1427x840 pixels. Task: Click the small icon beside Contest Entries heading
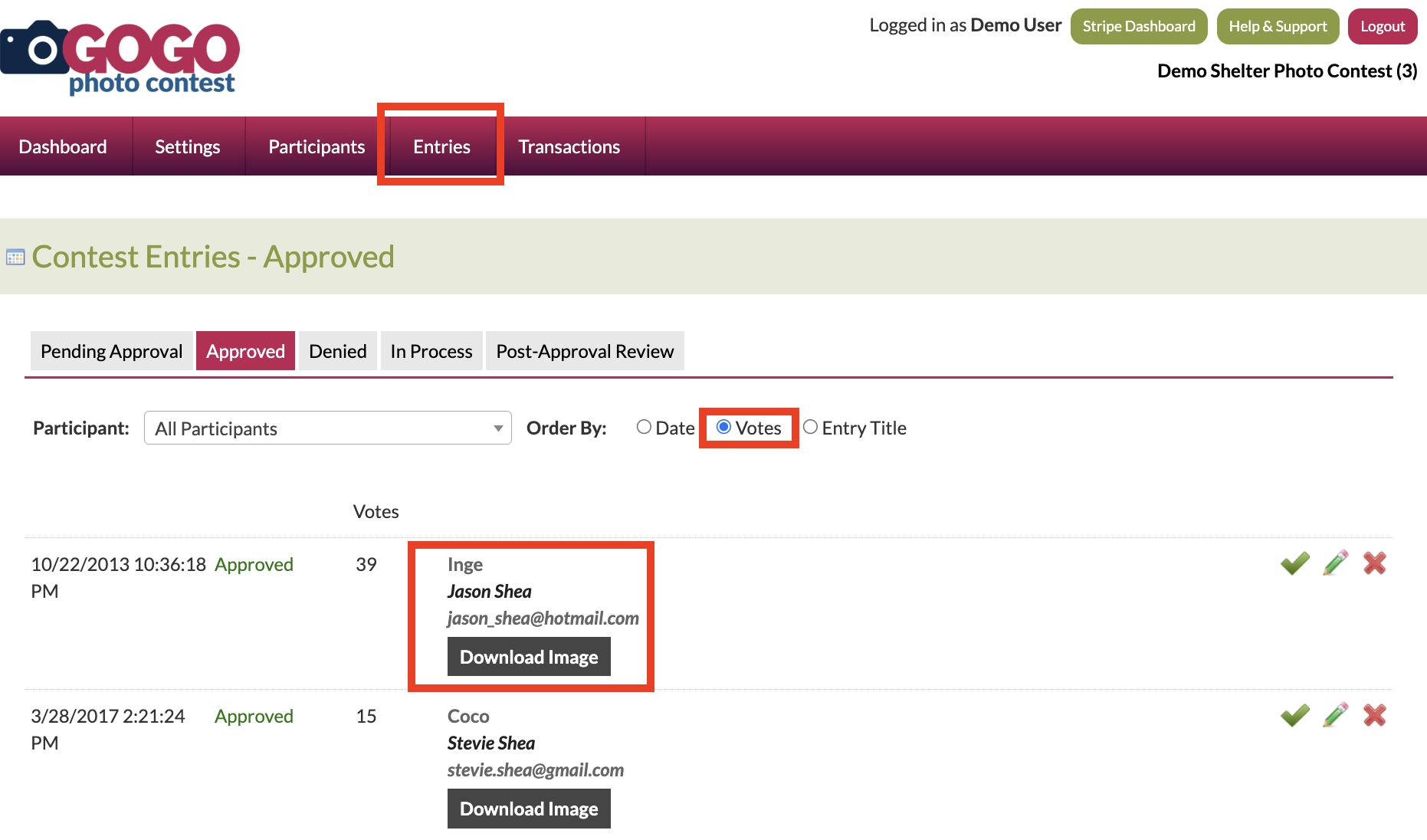(x=15, y=258)
